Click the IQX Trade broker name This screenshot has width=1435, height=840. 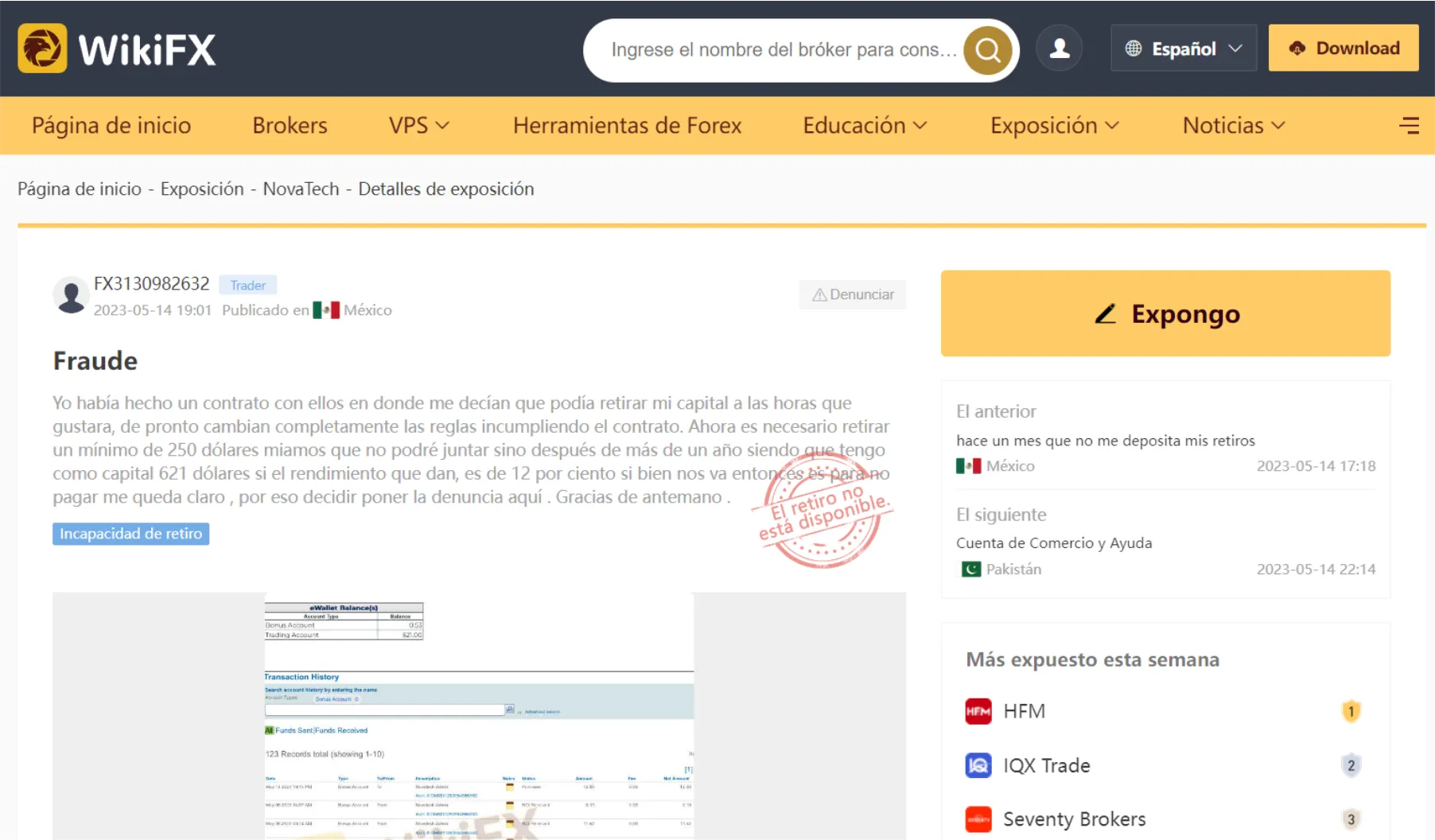[1047, 765]
